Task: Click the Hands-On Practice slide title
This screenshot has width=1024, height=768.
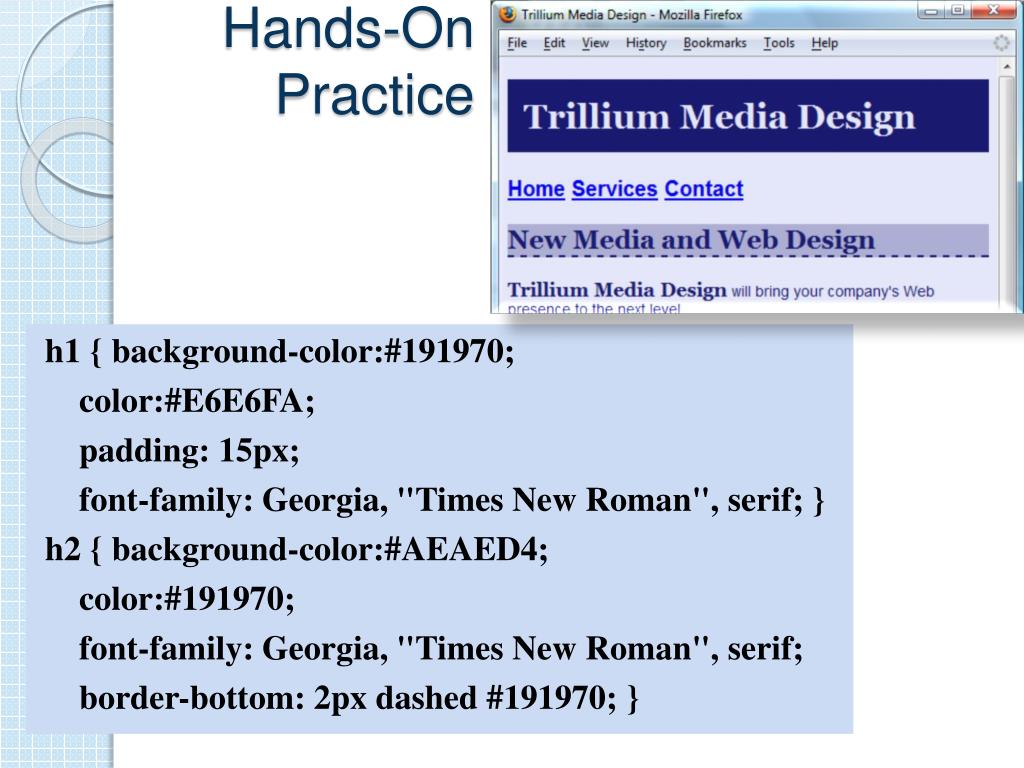Action: [x=348, y=61]
